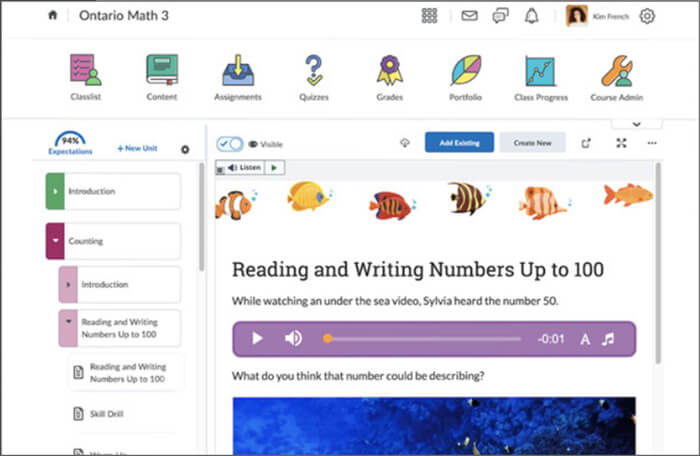This screenshot has width=700, height=456.
Task: Collapse the navbar chevron tab
Action: coord(637,124)
